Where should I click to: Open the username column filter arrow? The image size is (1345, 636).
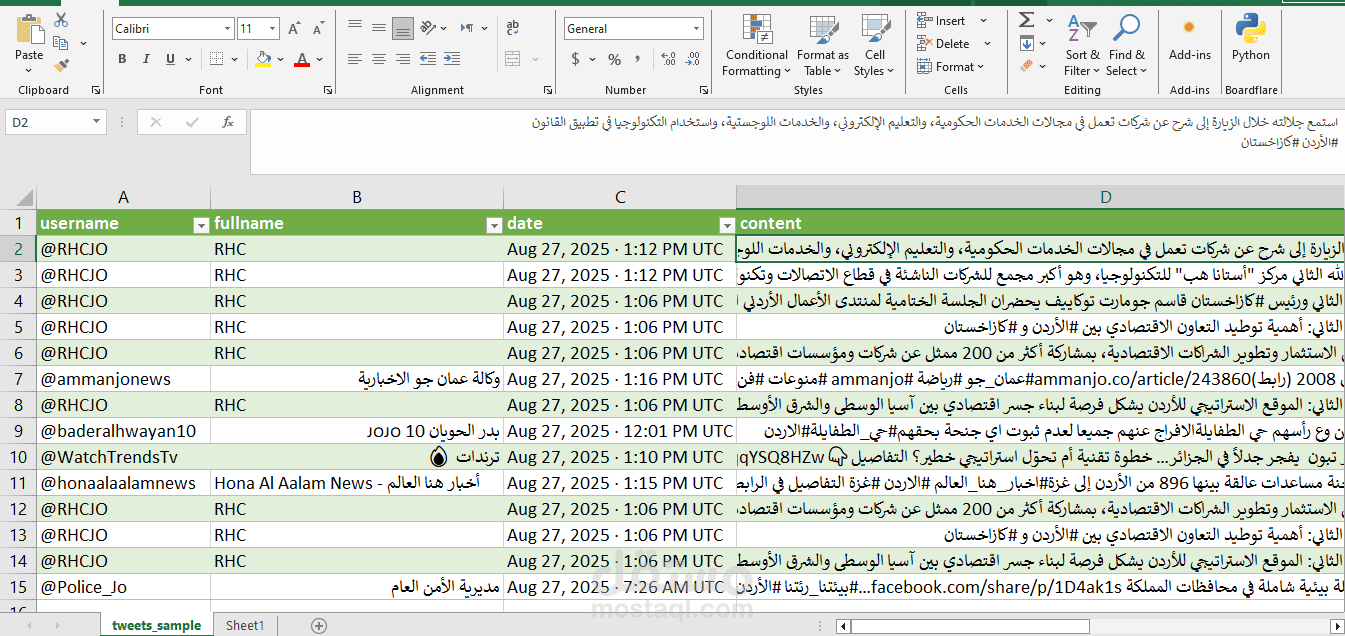pyautogui.click(x=200, y=224)
